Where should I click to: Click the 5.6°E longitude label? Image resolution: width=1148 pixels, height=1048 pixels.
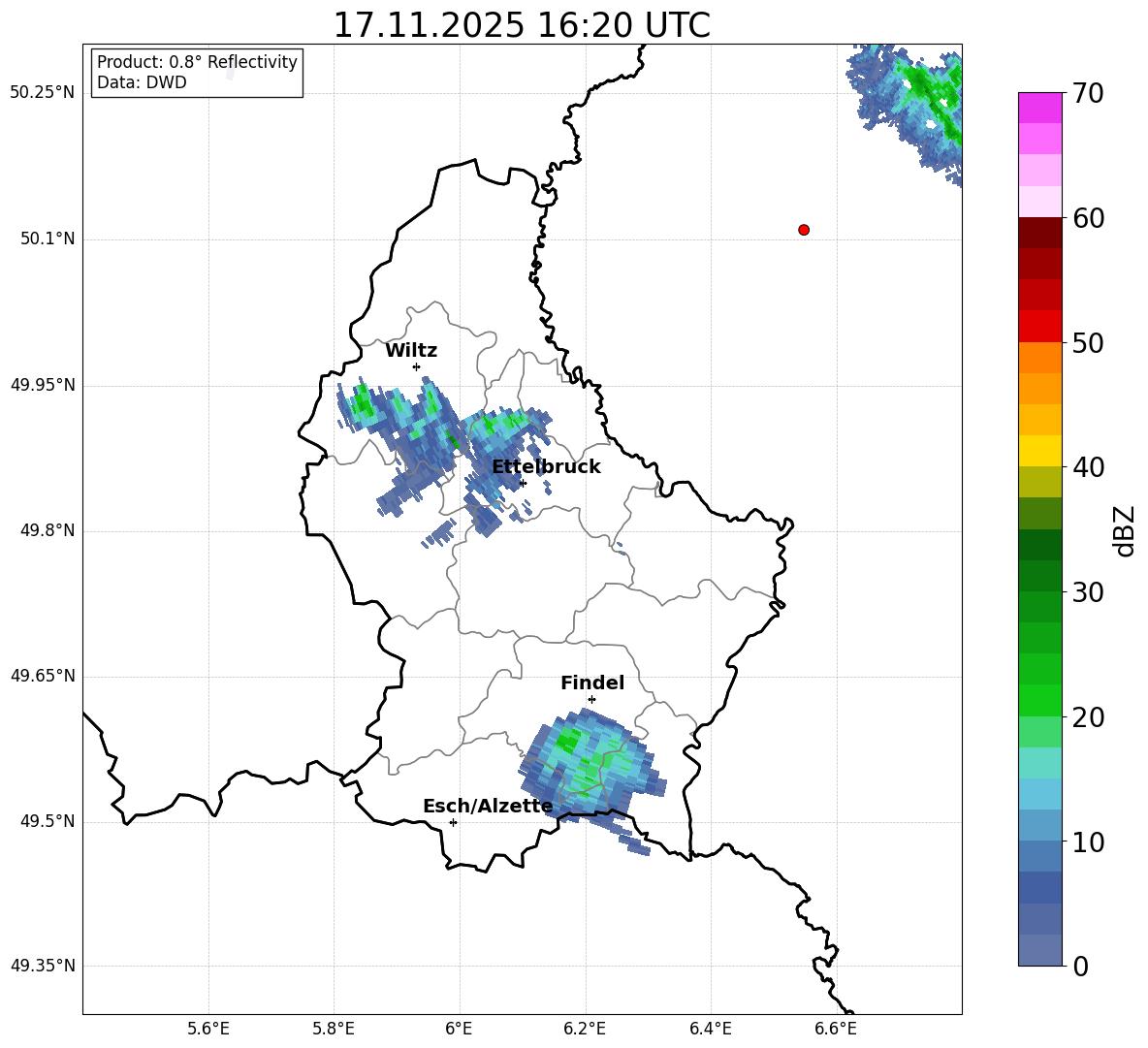coord(208,1029)
